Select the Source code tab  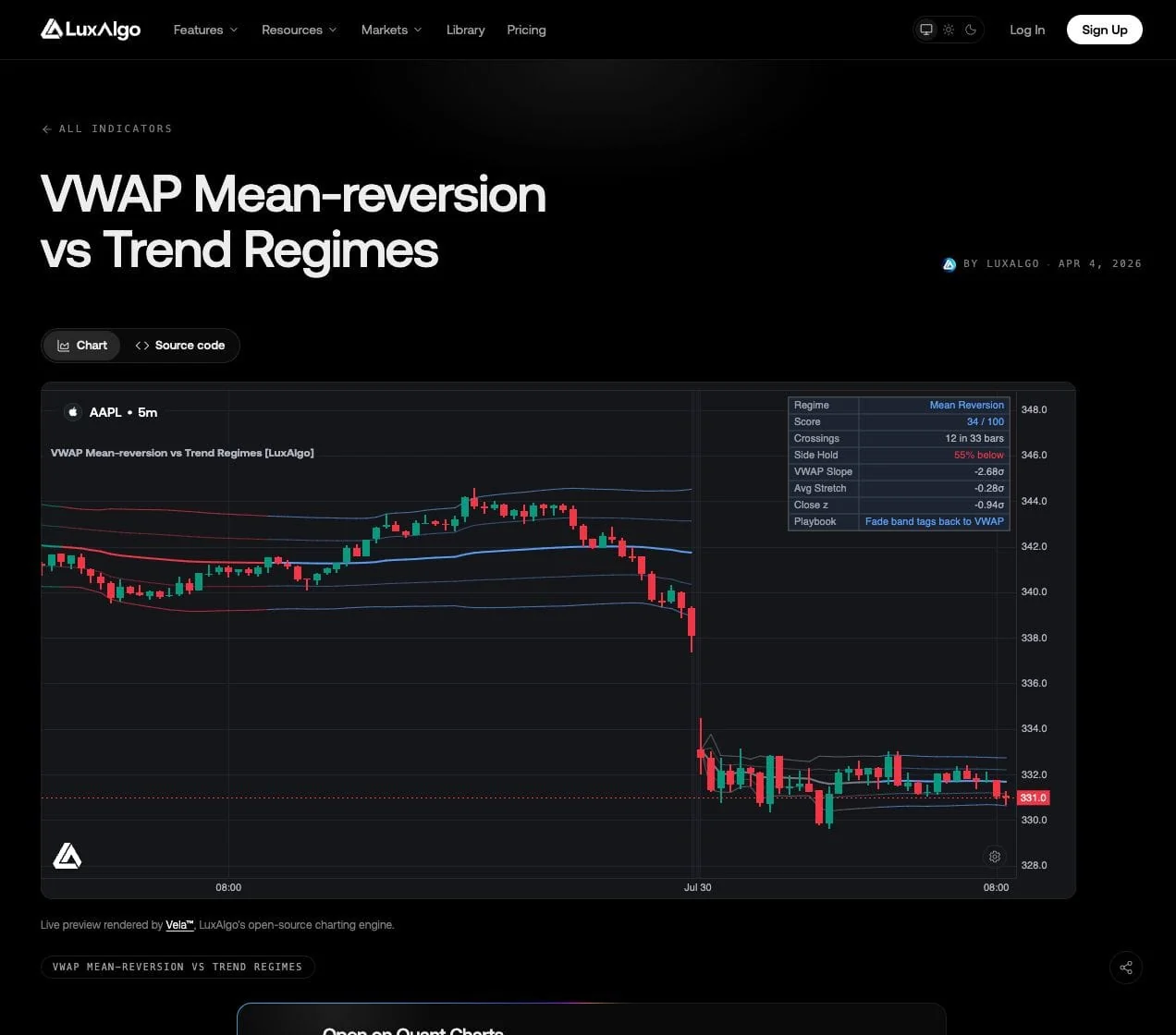[180, 346]
